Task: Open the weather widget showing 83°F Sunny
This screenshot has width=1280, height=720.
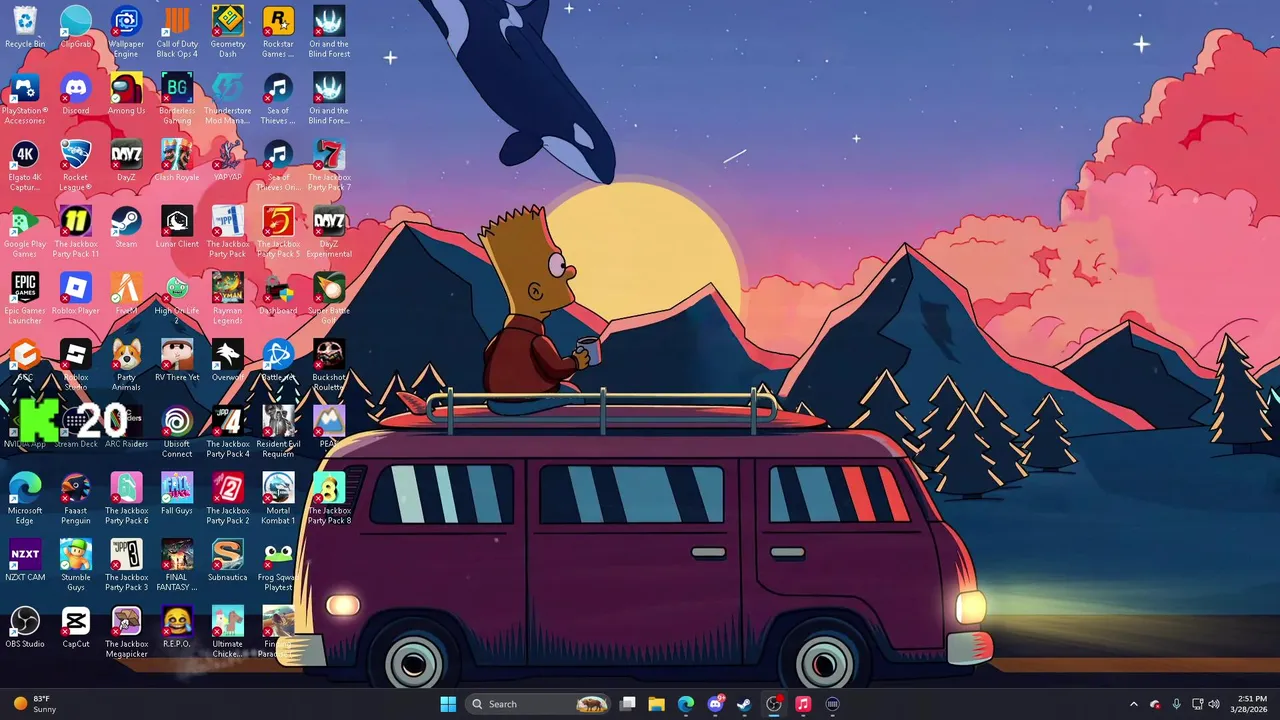Action: coord(33,704)
